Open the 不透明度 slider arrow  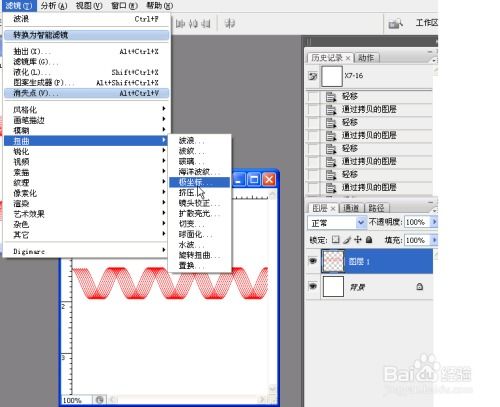(434, 222)
